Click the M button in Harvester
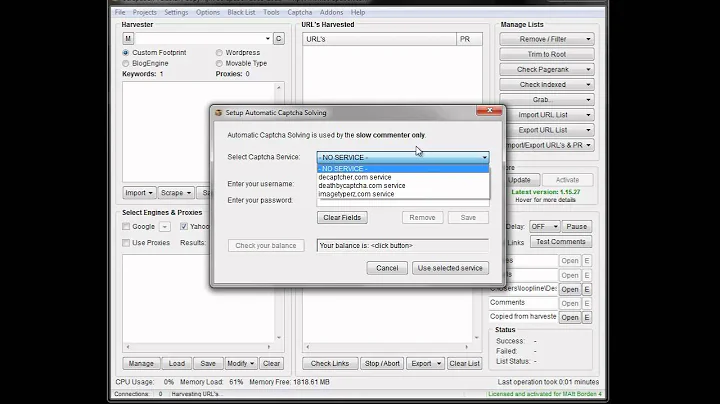Image resolution: width=720 pixels, height=404 pixels. tap(128, 39)
